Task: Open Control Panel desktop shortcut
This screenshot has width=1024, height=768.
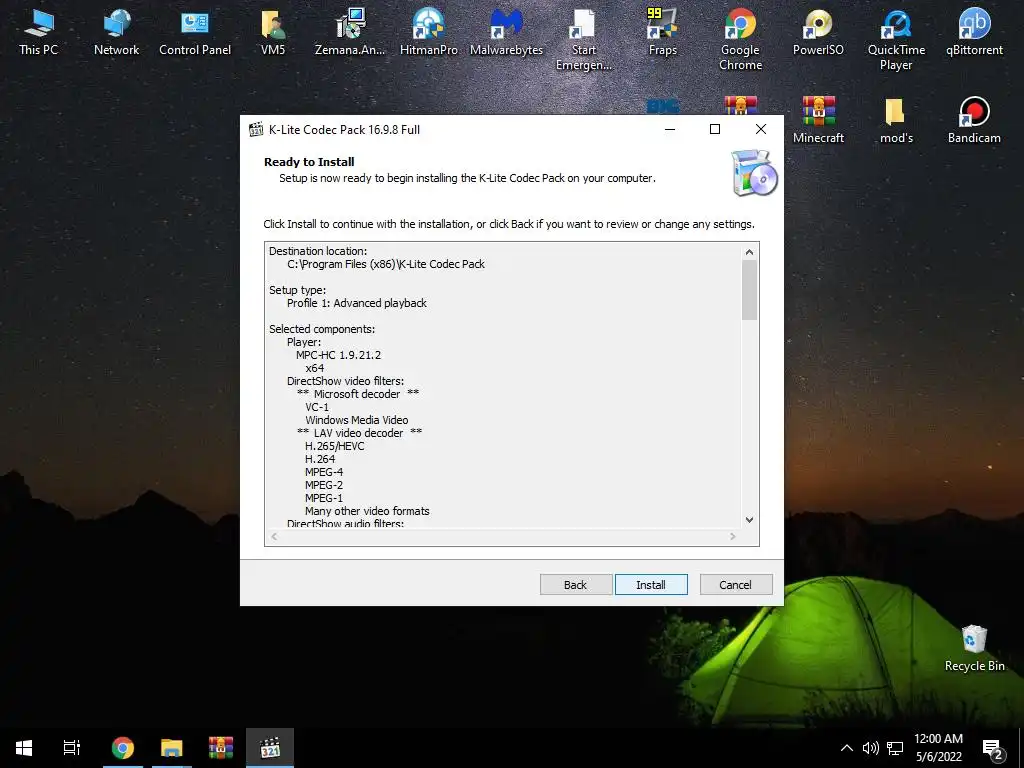Action: (x=195, y=31)
